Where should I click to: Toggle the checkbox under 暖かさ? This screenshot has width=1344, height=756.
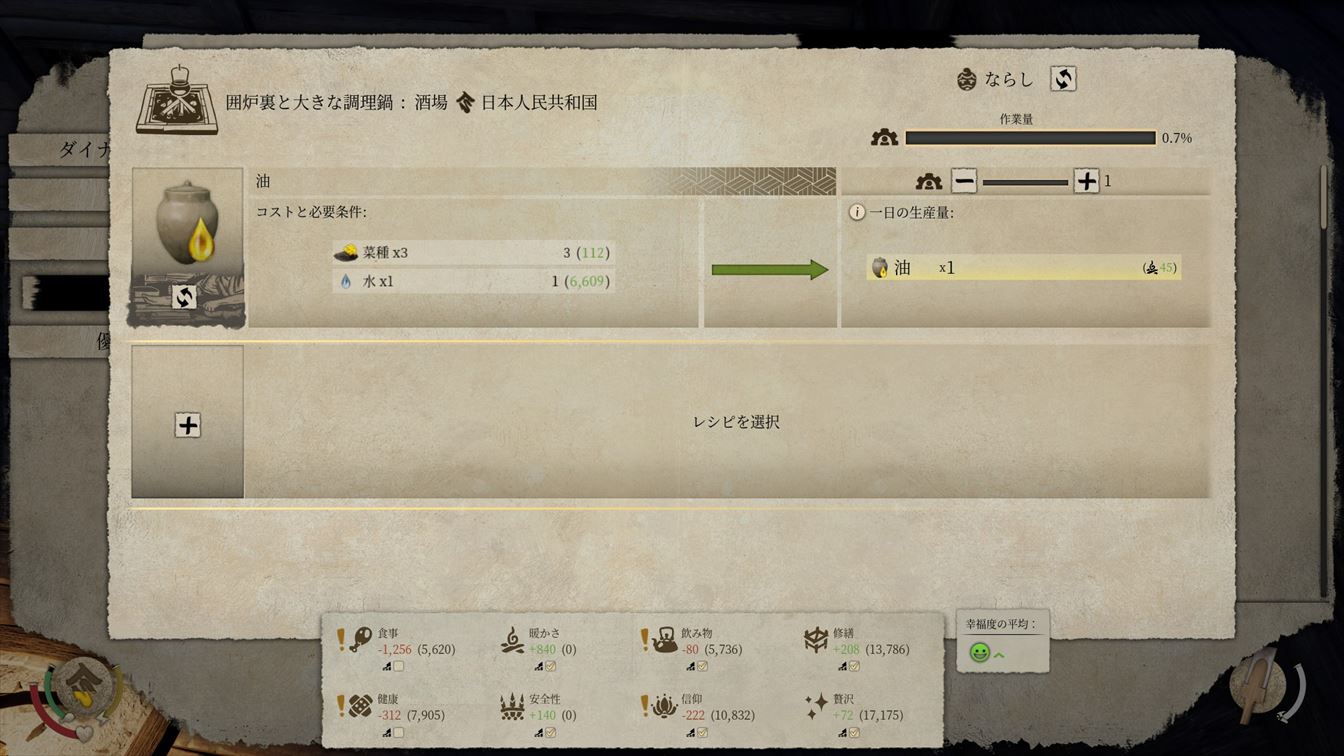tap(550, 666)
